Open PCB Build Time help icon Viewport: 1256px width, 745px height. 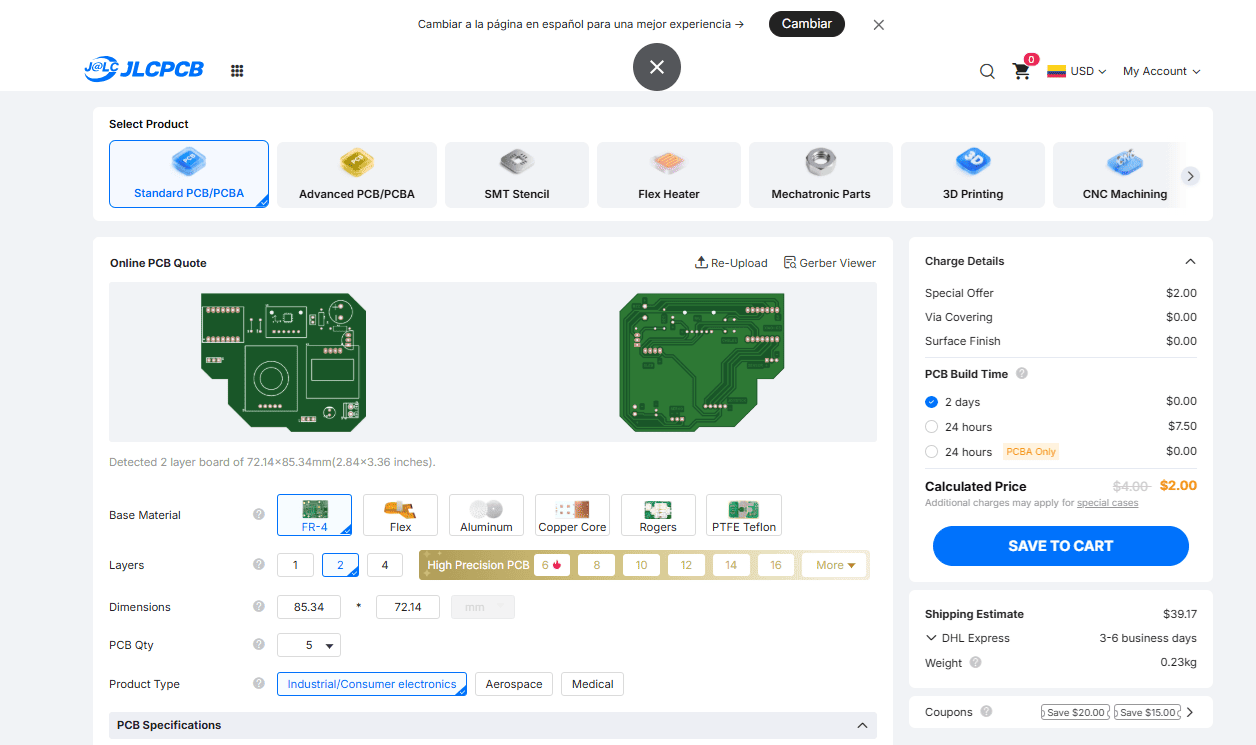point(1022,373)
